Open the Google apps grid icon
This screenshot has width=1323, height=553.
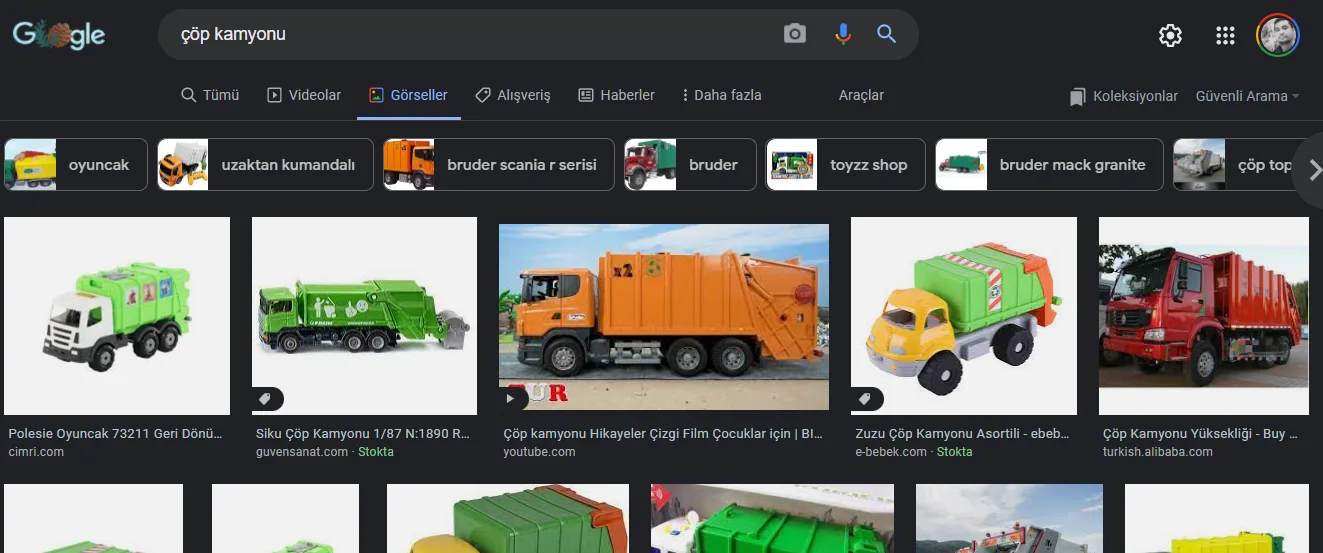(x=1225, y=36)
